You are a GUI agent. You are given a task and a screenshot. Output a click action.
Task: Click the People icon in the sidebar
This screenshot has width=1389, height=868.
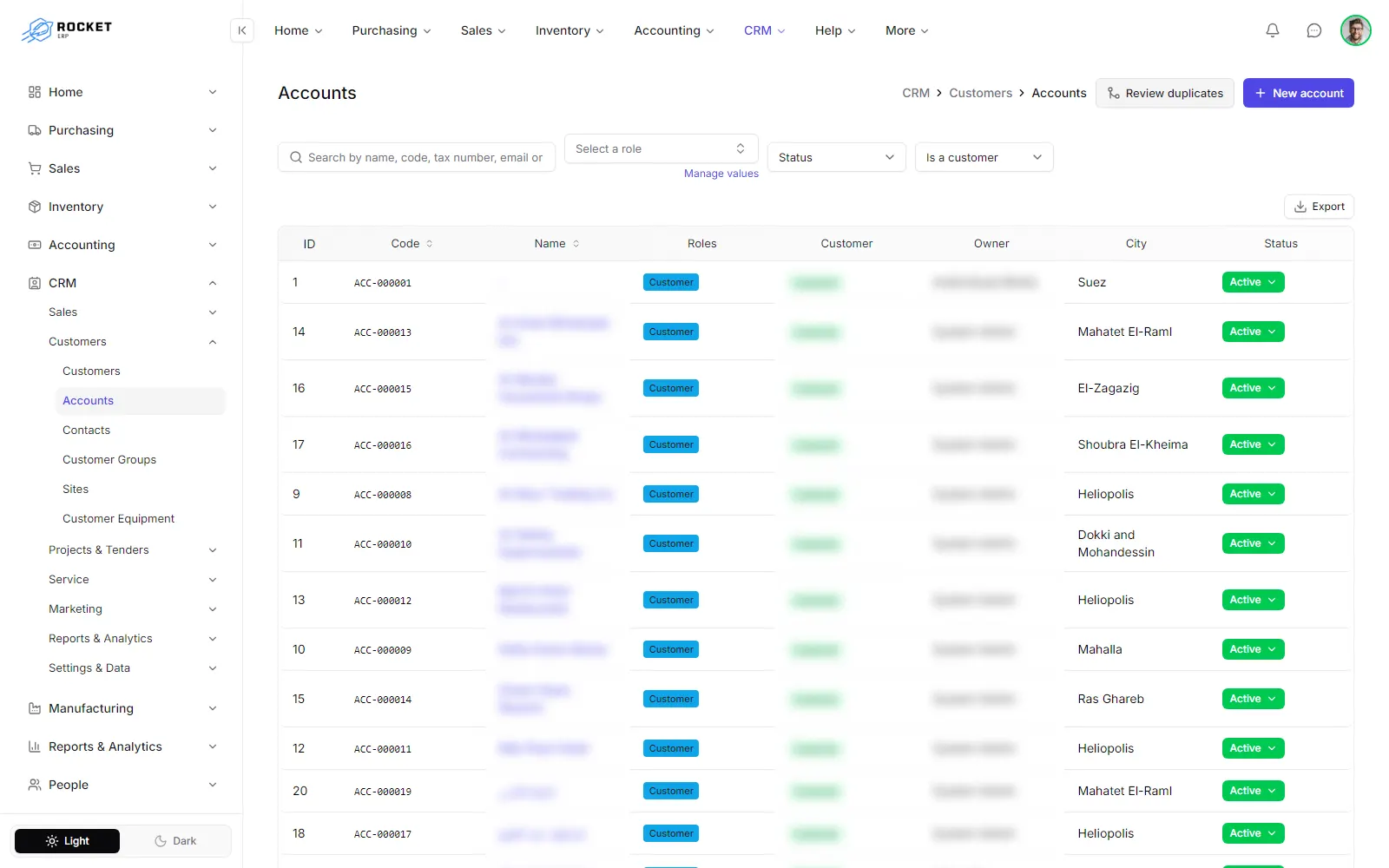35,785
